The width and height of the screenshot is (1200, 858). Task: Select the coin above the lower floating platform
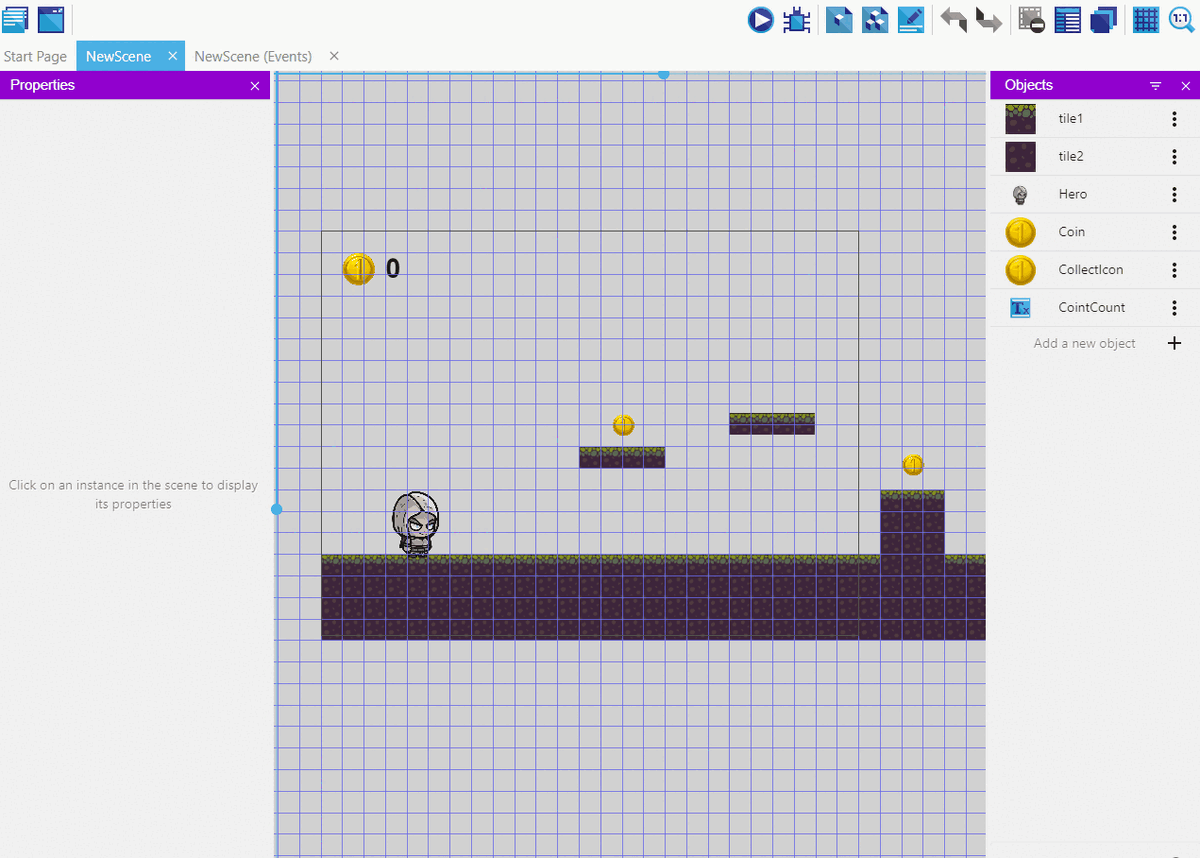click(623, 426)
